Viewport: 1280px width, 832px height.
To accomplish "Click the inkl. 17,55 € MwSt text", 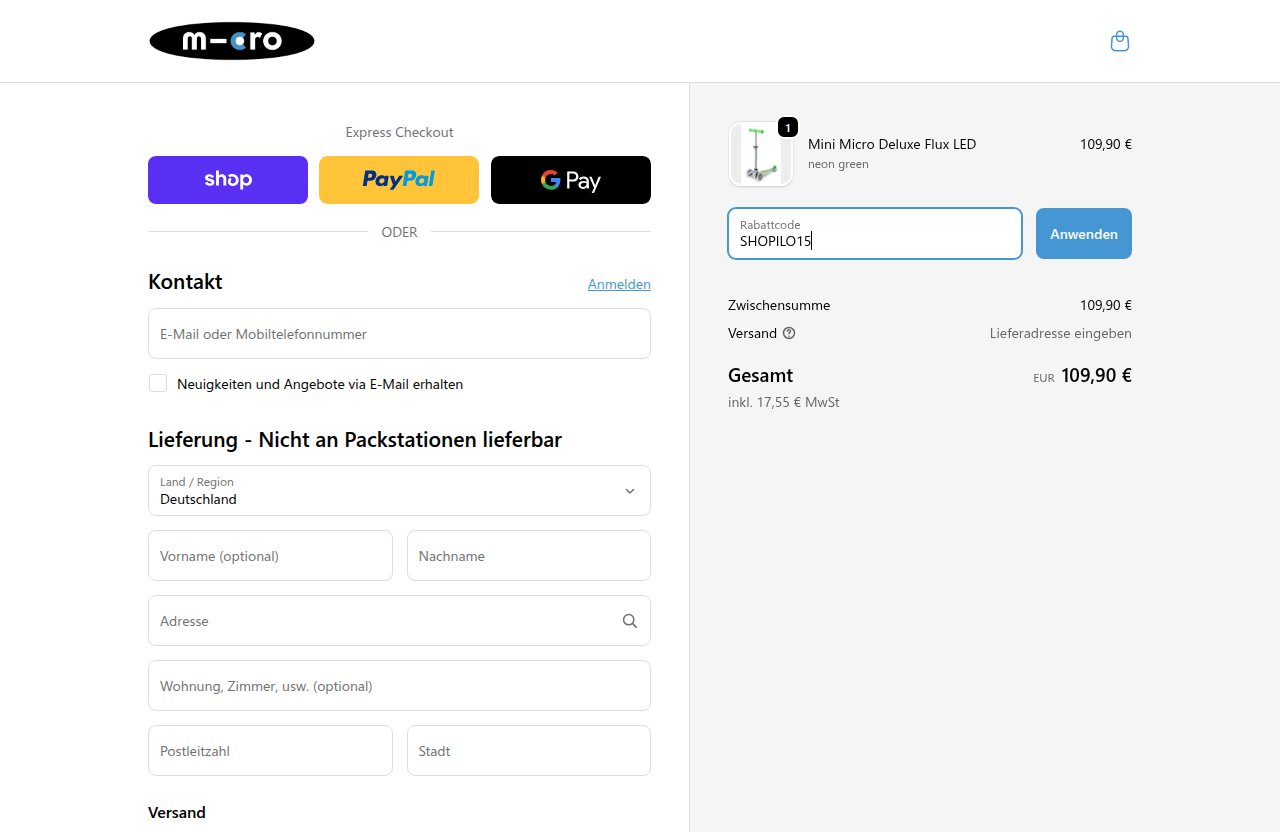I will tap(783, 402).
